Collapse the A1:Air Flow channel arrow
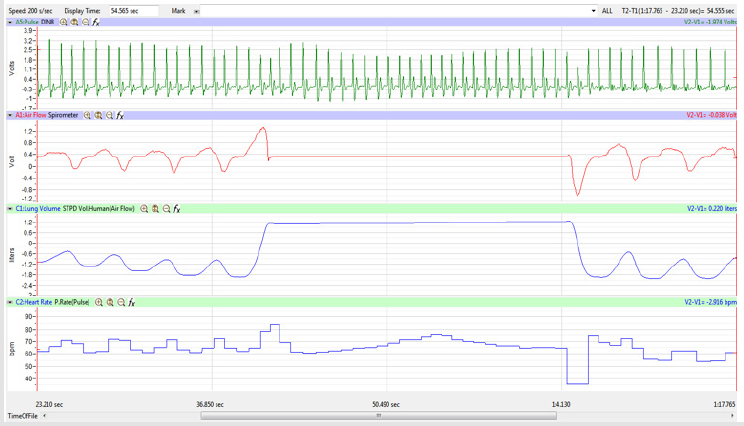Image resolution: width=744 pixels, height=426 pixels. point(10,116)
